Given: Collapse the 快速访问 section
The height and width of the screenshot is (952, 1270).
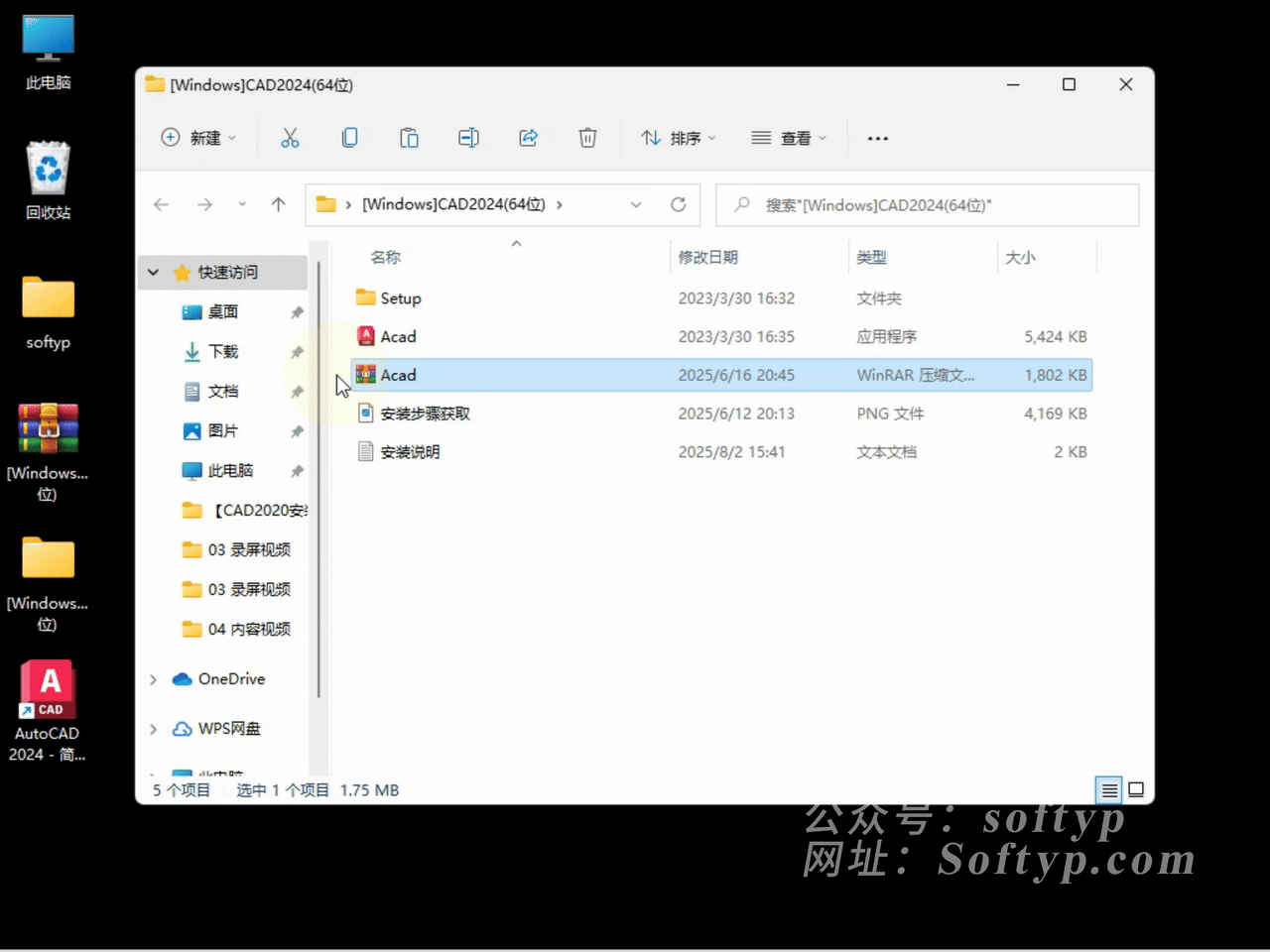Looking at the screenshot, I should click(153, 272).
